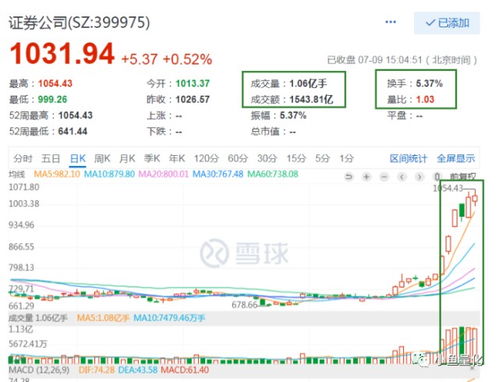Select the 月K tab

(x=127, y=158)
